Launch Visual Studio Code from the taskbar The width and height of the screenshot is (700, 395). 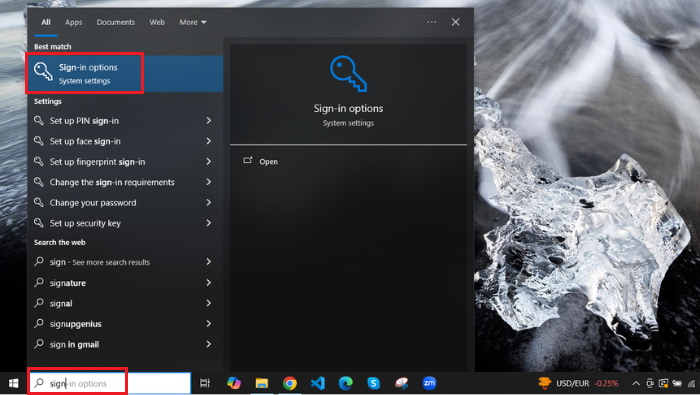(317, 383)
